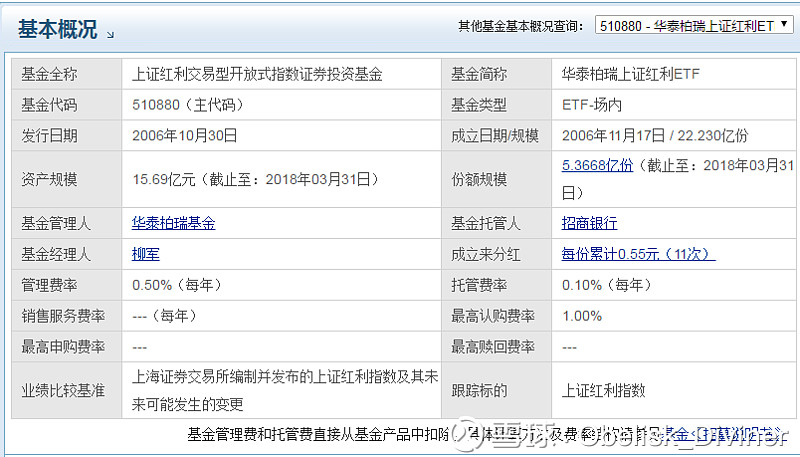
Task: Click the 1.00% maximum subscription fee value
Action: click(582, 316)
